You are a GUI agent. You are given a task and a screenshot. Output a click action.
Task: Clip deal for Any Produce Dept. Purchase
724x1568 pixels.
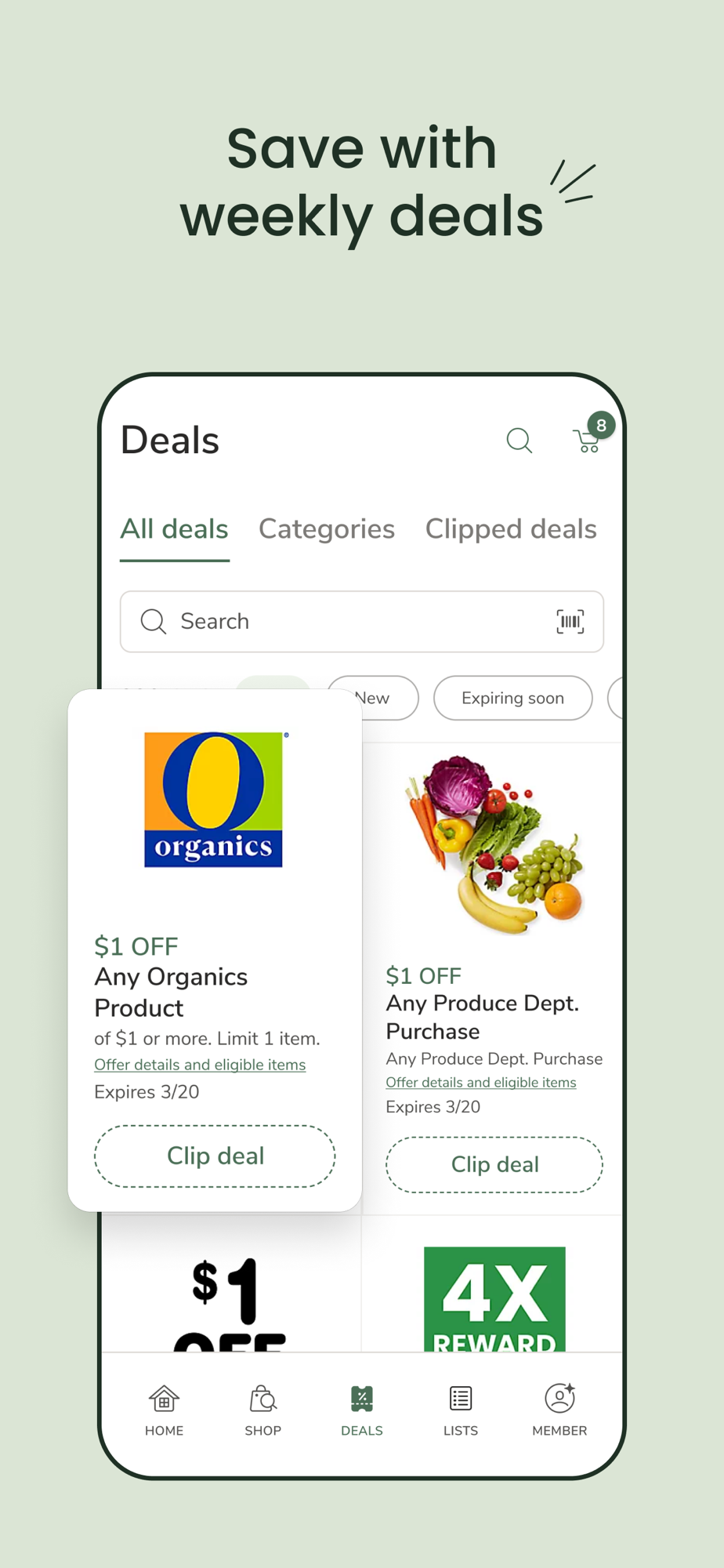coord(494,1165)
